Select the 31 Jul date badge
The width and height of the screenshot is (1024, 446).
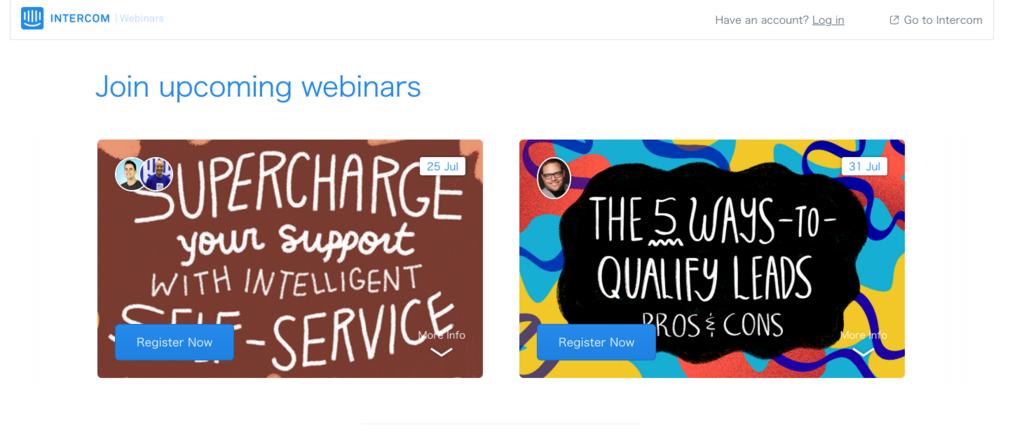(x=864, y=167)
